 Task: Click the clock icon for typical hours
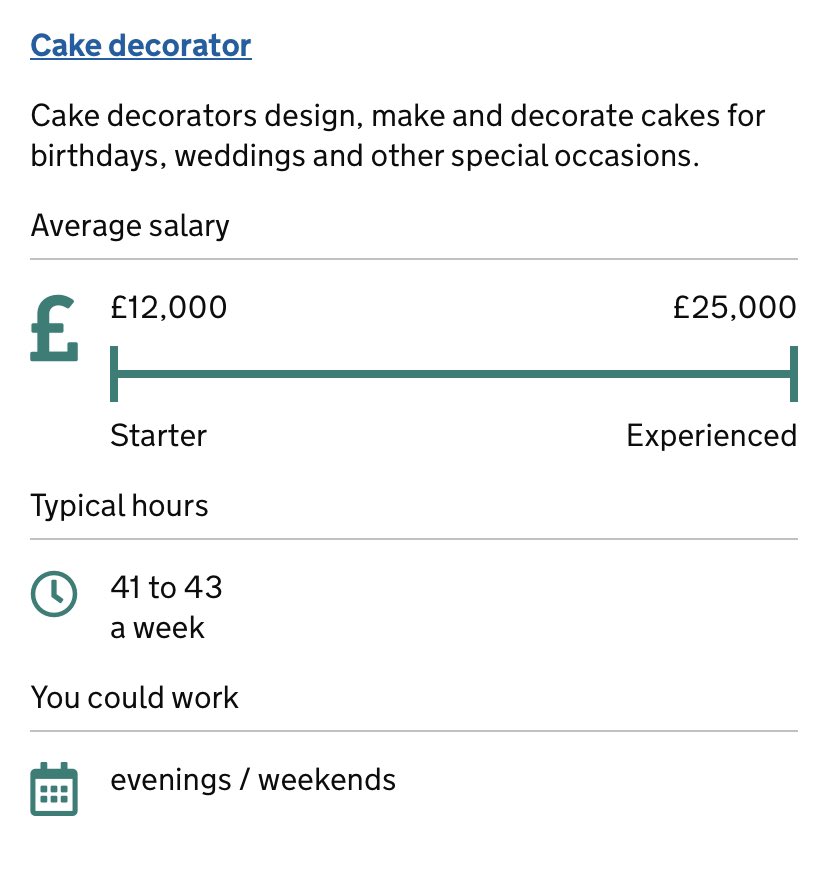[x=54, y=594]
